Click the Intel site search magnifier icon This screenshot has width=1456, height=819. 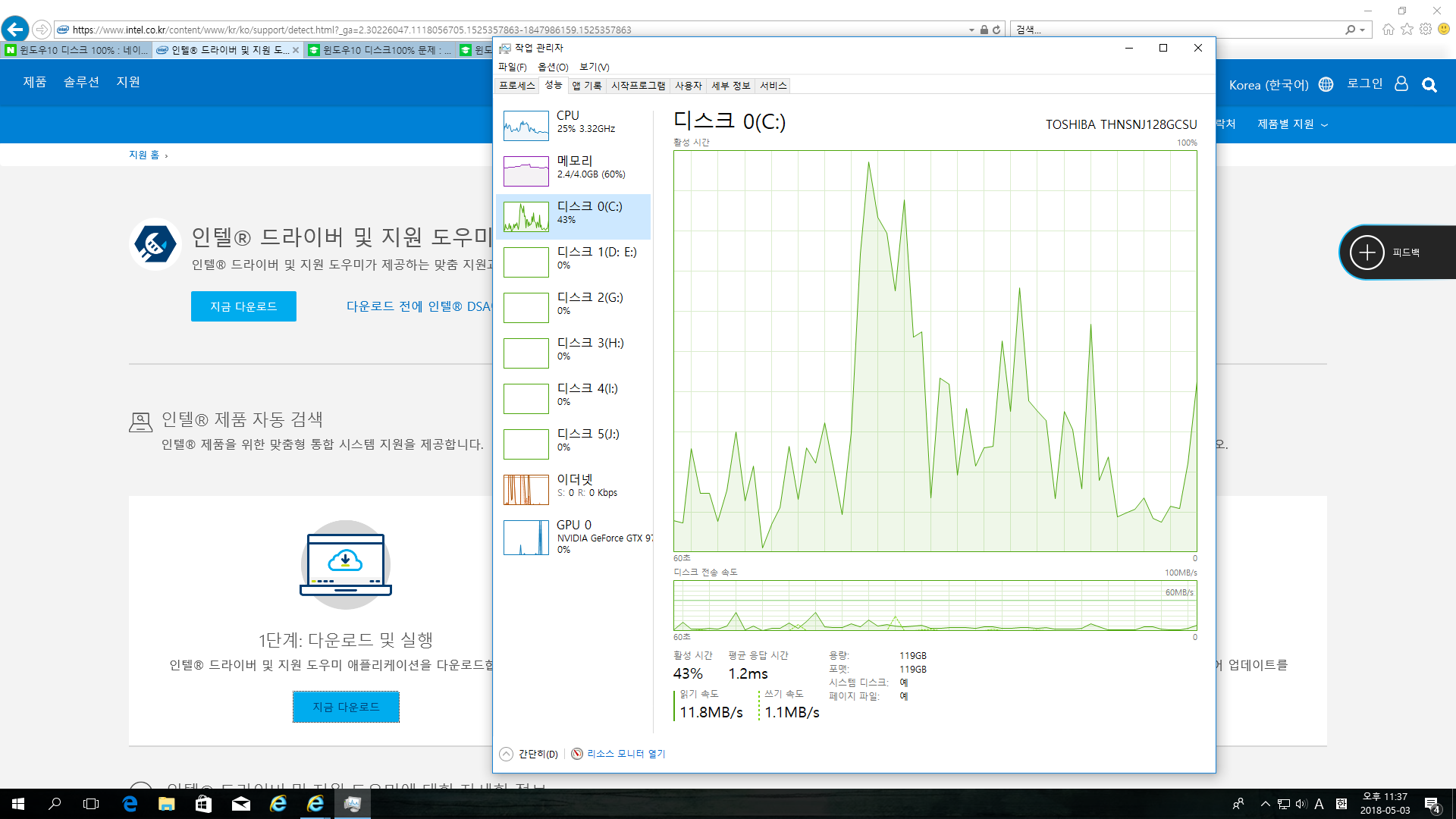pyautogui.click(x=1429, y=85)
